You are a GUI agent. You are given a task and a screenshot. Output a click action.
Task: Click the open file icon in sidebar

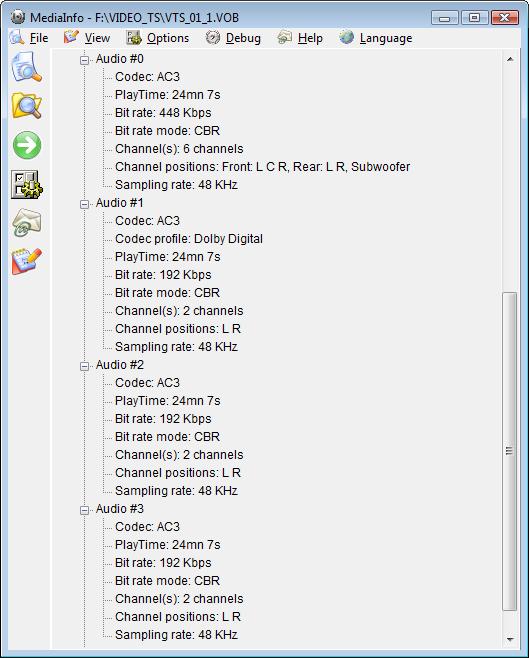pos(26,67)
